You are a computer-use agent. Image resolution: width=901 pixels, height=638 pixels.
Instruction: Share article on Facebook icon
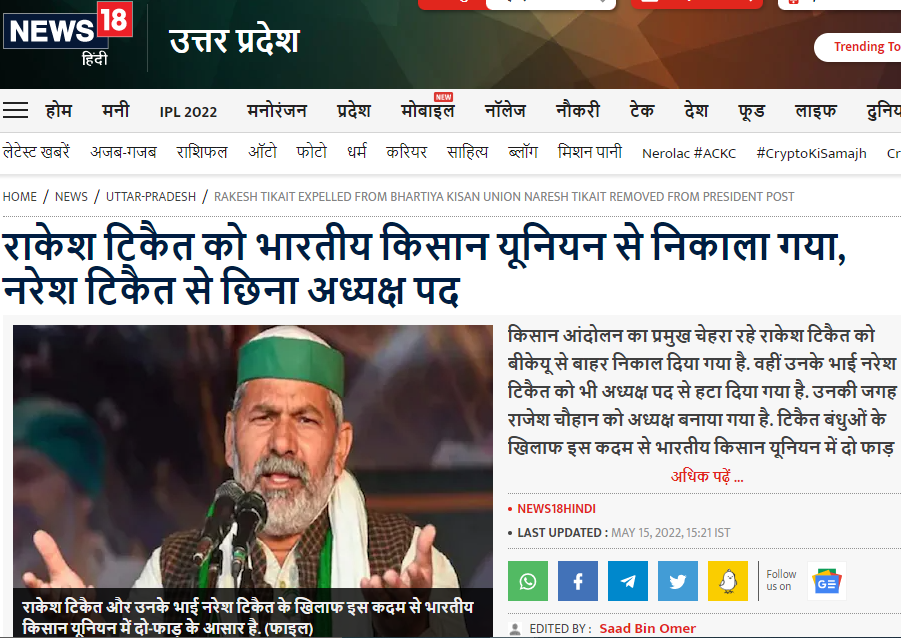(577, 581)
